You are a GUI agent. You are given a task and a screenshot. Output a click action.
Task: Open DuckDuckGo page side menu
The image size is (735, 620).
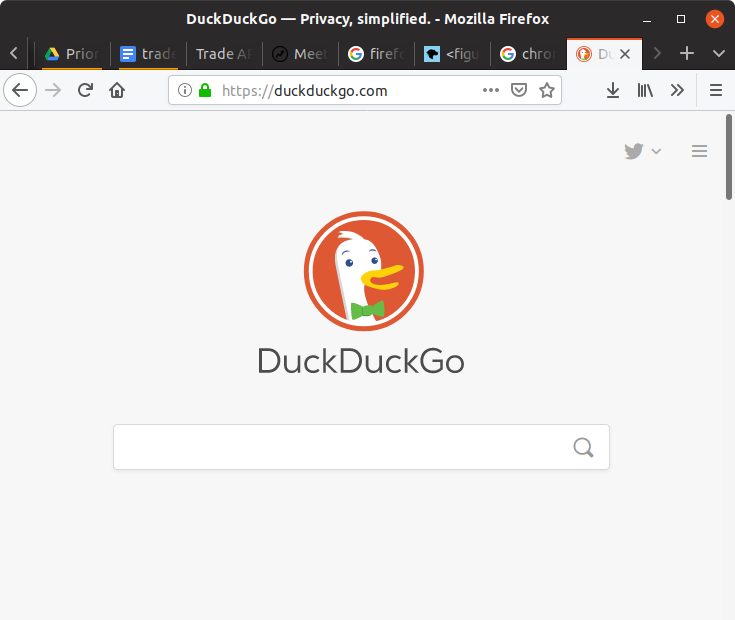click(x=699, y=151)
